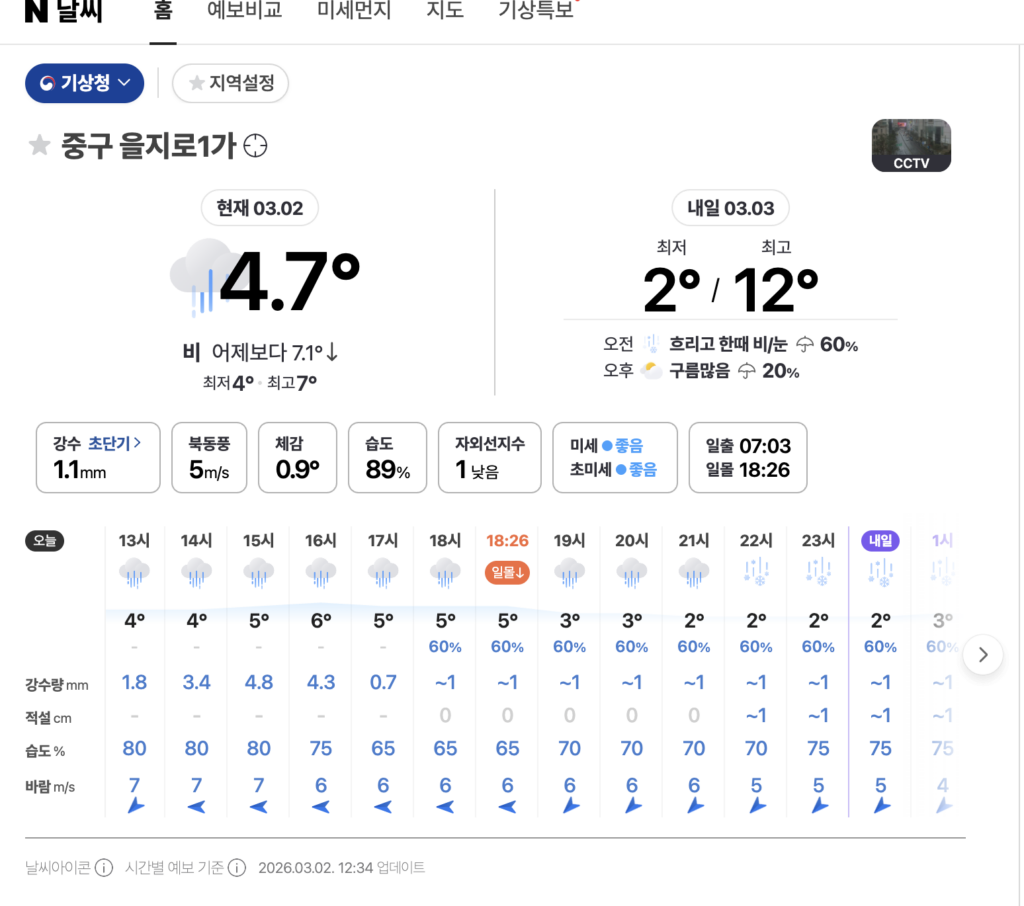Open the 기상특보 tab
This screenshot has height=906, width=1024.
(x=536, y=12)
